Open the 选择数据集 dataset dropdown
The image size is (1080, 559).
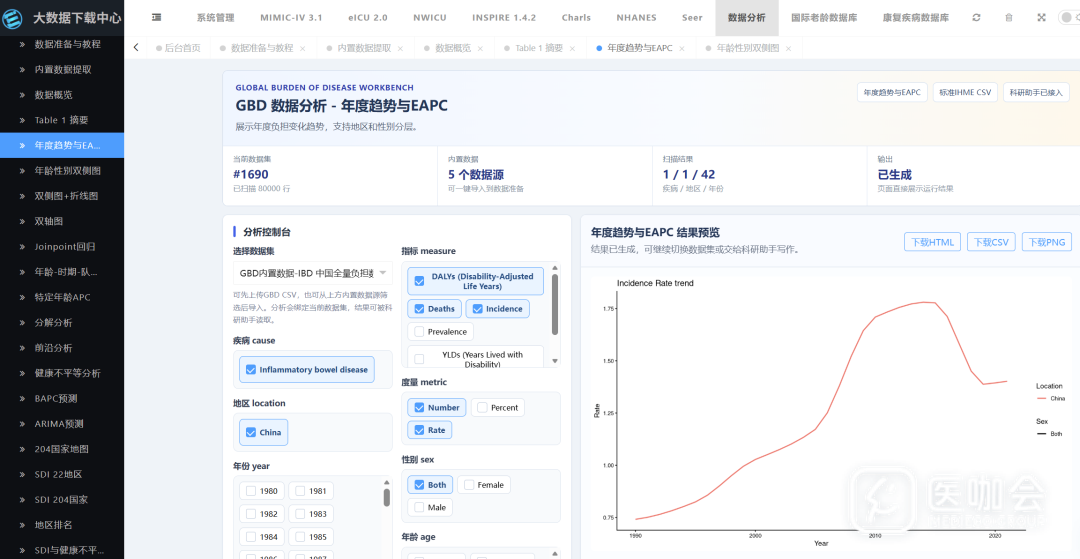click(313, 273)
